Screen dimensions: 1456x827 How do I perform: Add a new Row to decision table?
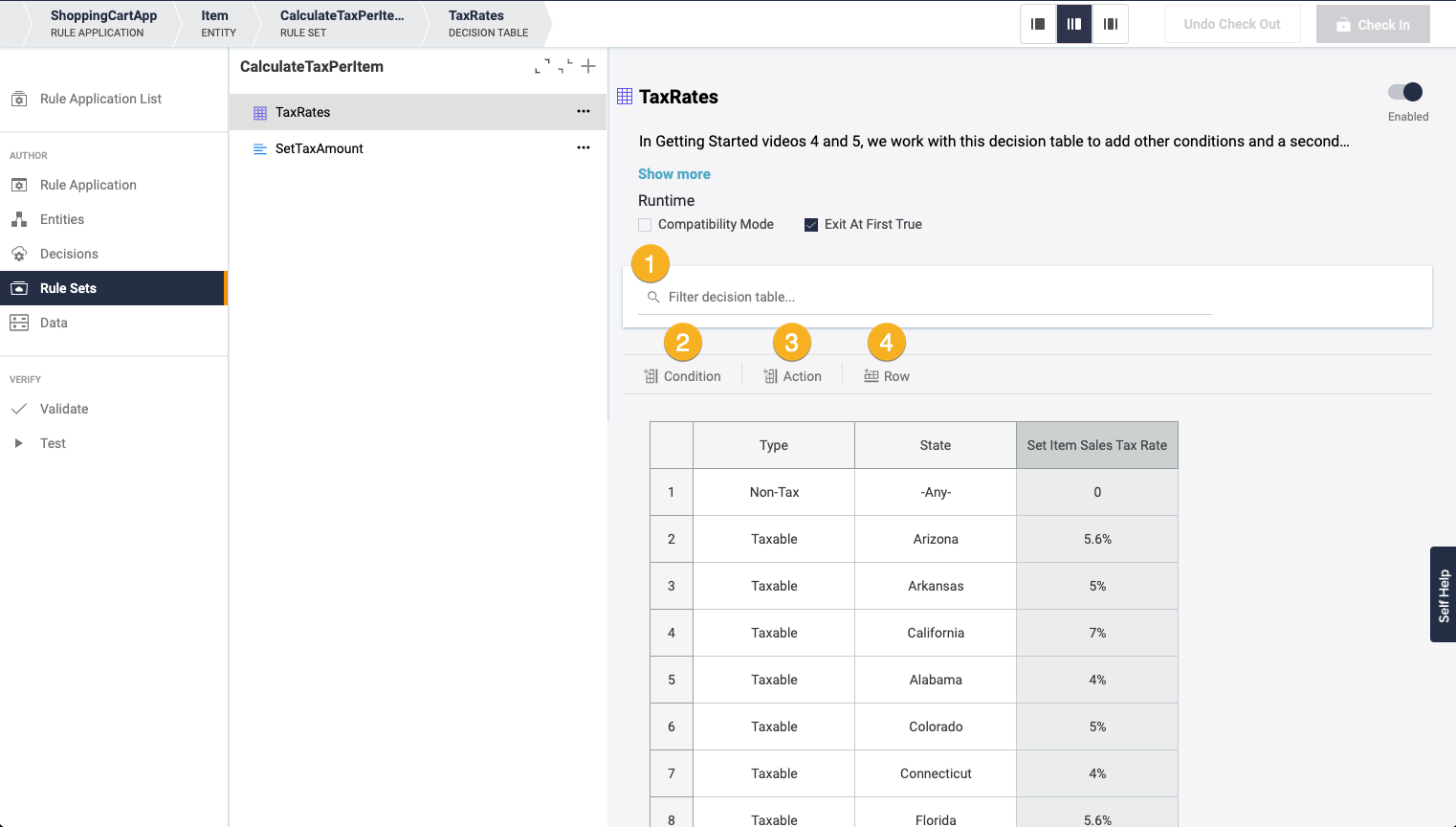[887, 376]
